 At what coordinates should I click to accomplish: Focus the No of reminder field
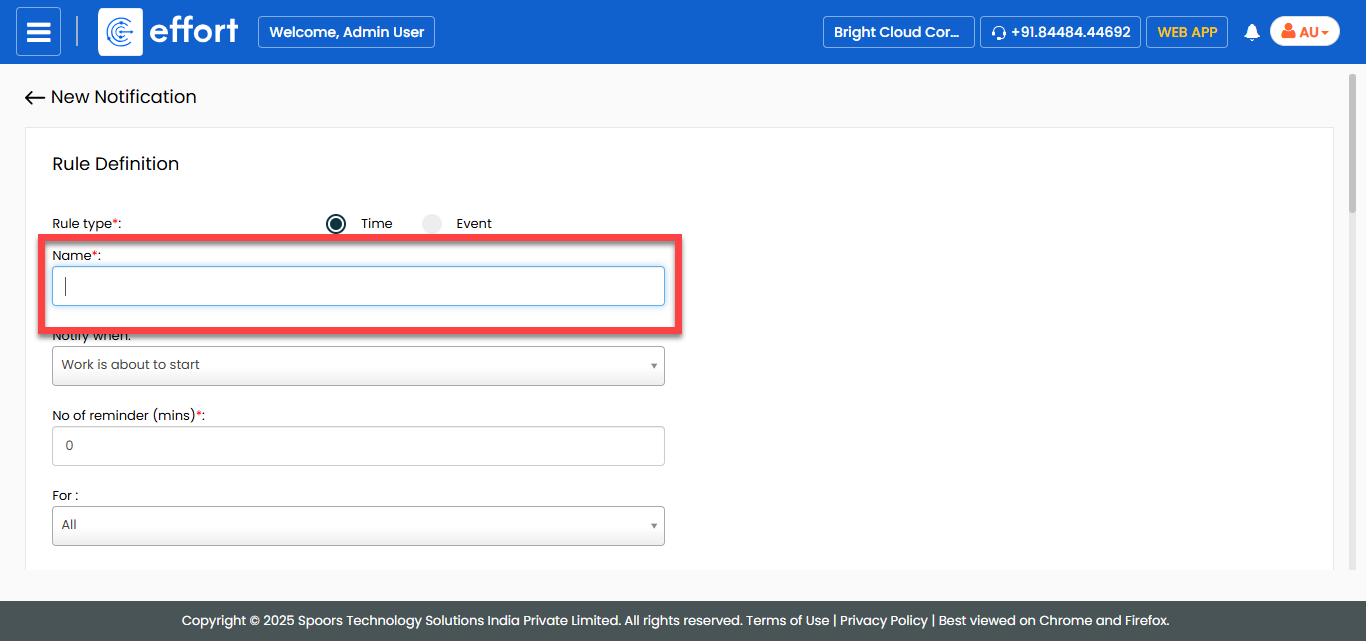pyautogui.click(x=358, y=446)
